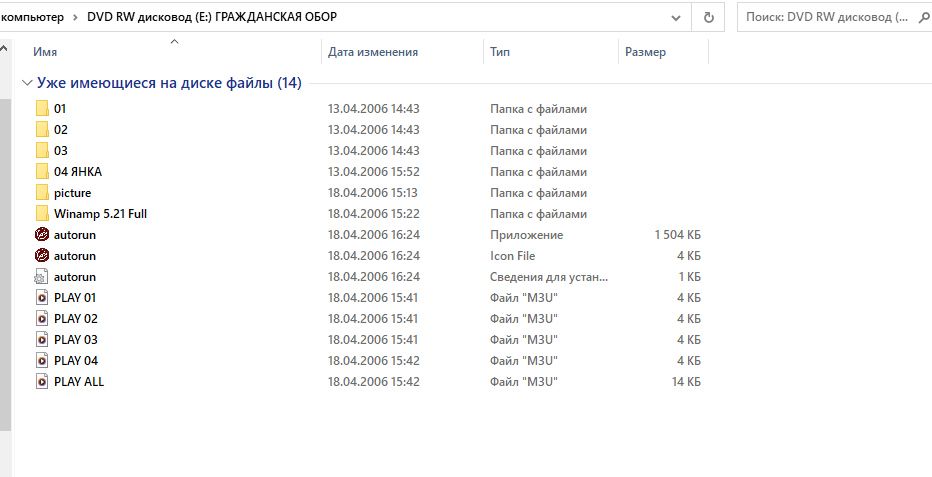932x477 pixels.
Task: Click the navigation pane scrollbar up arrow
Action: click(5, 48)
